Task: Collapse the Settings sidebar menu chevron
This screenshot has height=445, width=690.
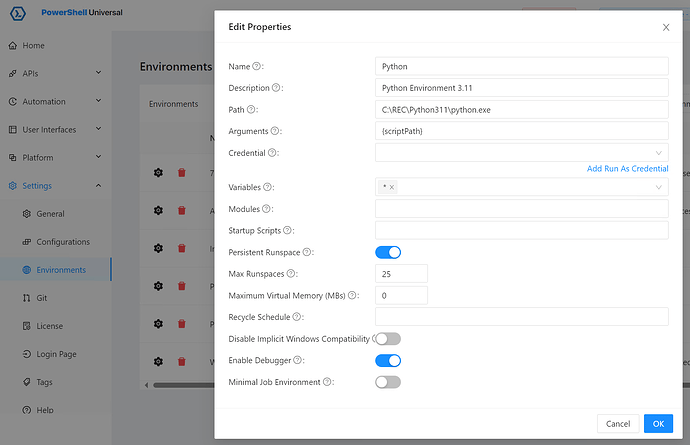Action: [x=99, y=185]
